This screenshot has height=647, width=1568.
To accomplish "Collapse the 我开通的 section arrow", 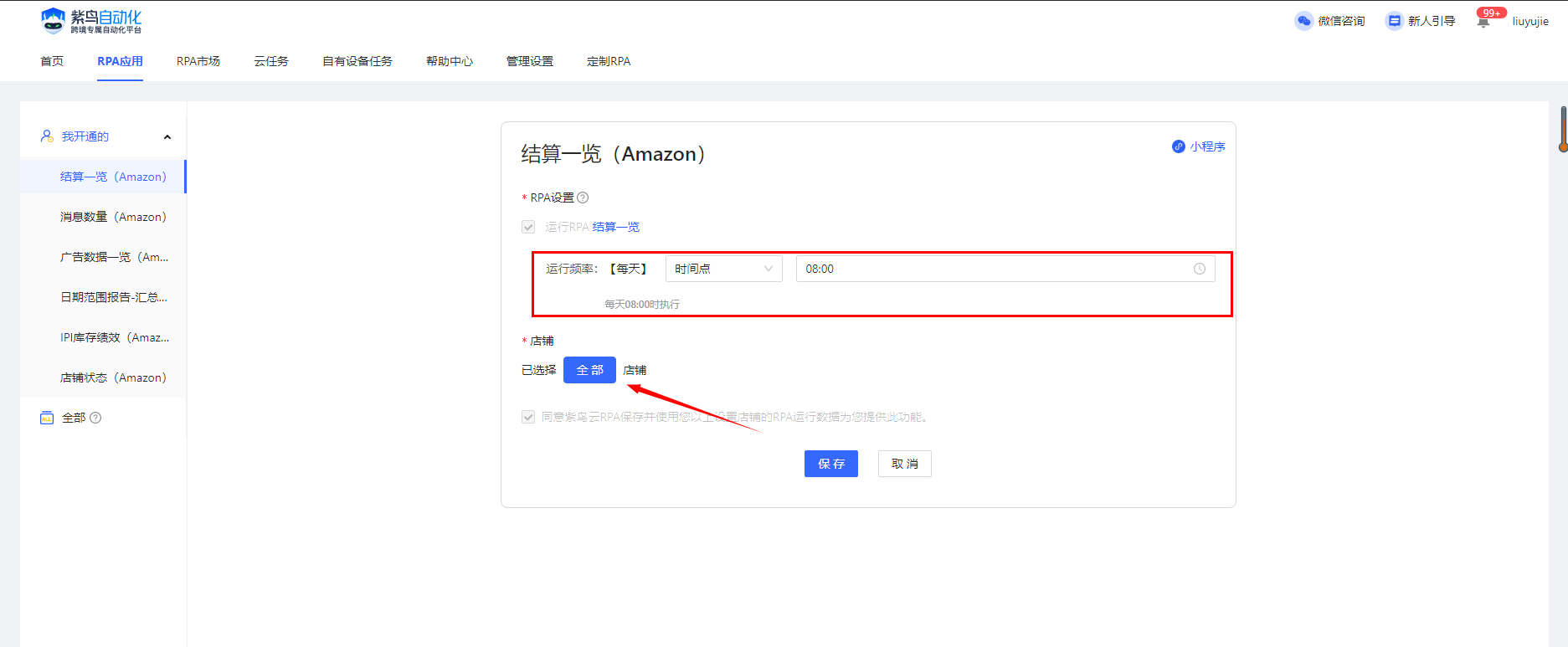I will (x=167, y=136).
